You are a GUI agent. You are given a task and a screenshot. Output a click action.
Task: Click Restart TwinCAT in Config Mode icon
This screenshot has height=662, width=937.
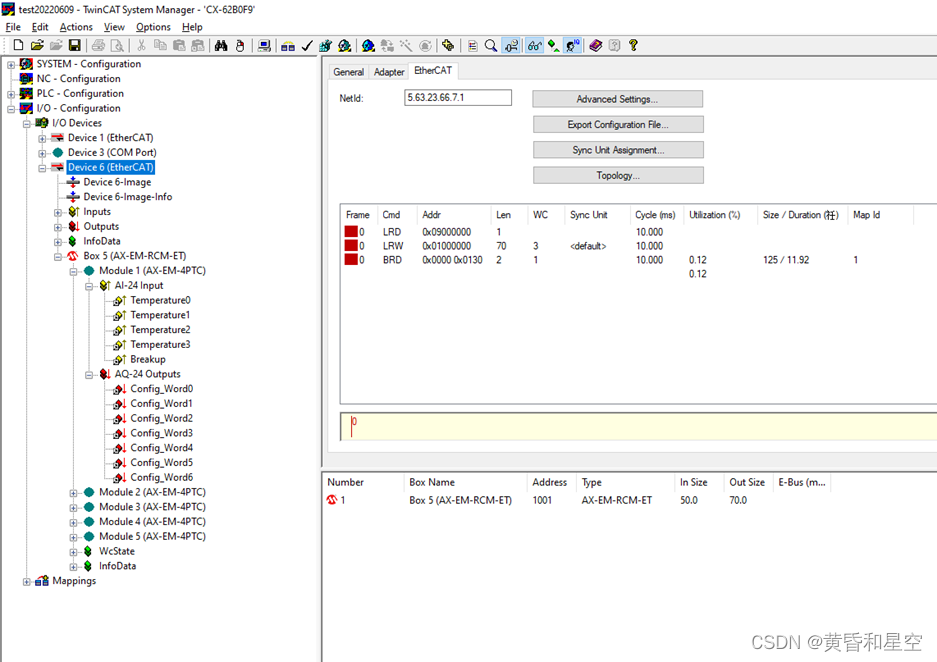pyautogui.click(x=369, y=45)
